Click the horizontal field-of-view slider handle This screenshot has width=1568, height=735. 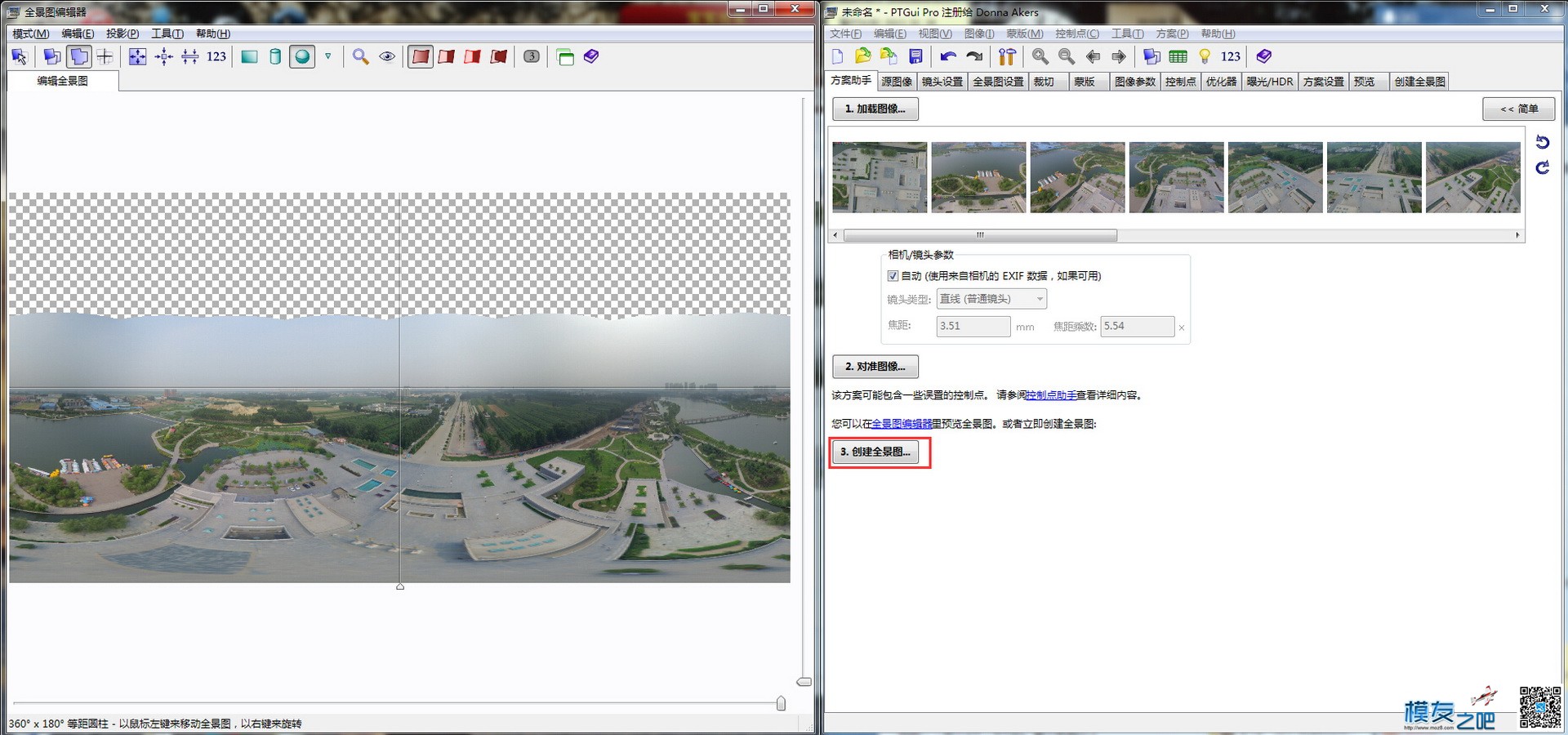(x=781, y=703)
